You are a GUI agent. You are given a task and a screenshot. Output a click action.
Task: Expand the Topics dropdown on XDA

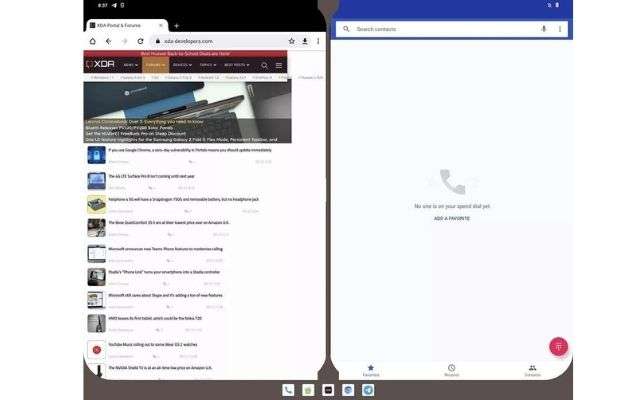(x=208, y=65)
